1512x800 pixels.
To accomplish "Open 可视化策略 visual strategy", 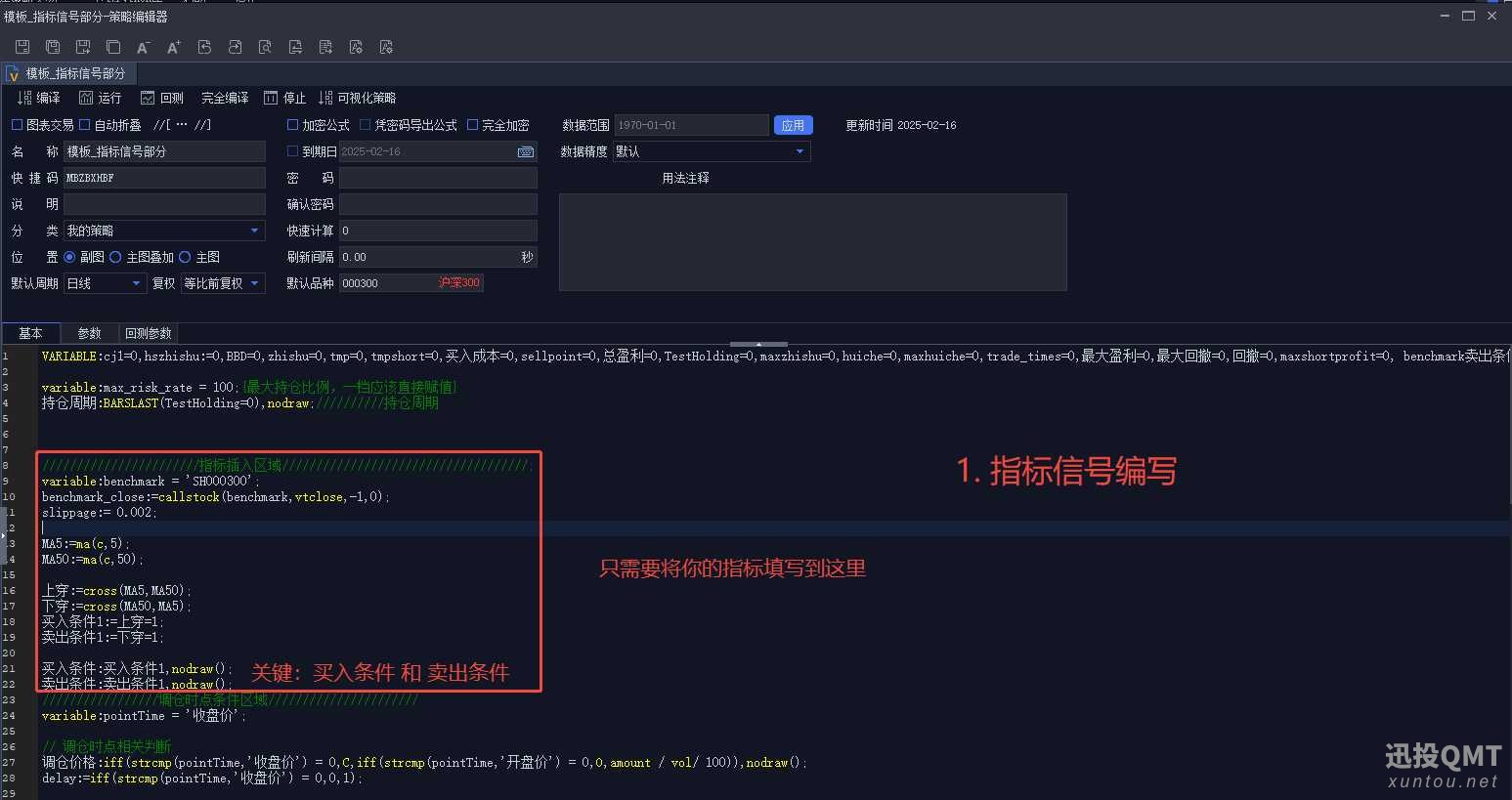I will [x=358, y=98].
